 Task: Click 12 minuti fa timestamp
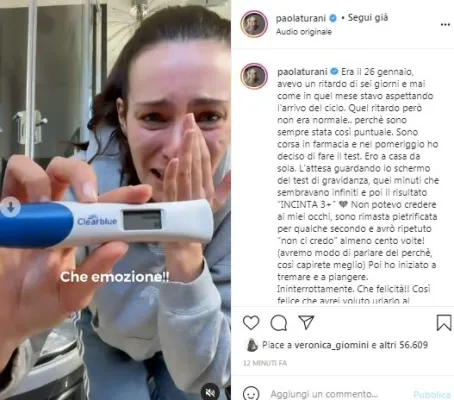pos(265,363)
